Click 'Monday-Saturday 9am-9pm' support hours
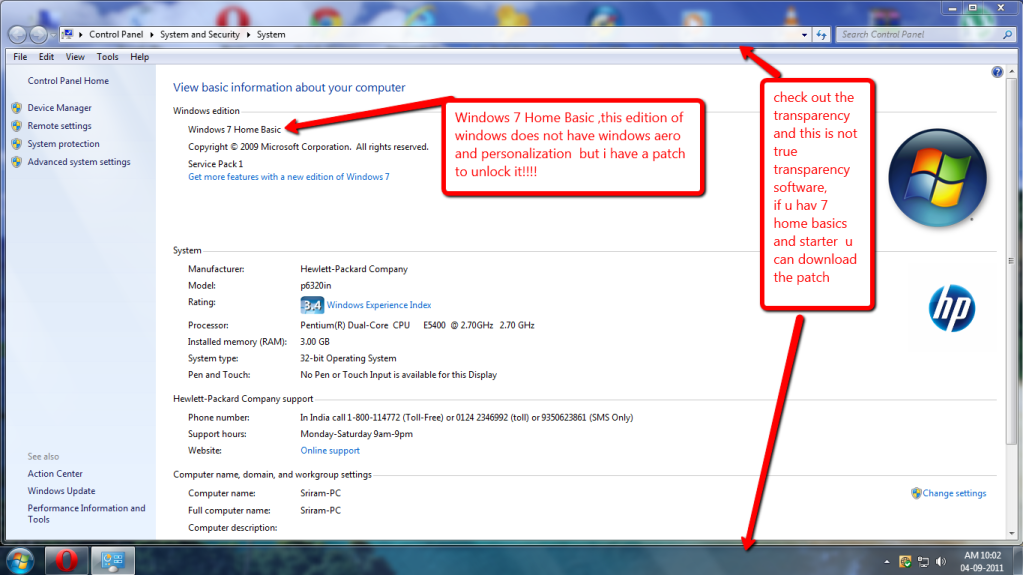 point(356,434)
